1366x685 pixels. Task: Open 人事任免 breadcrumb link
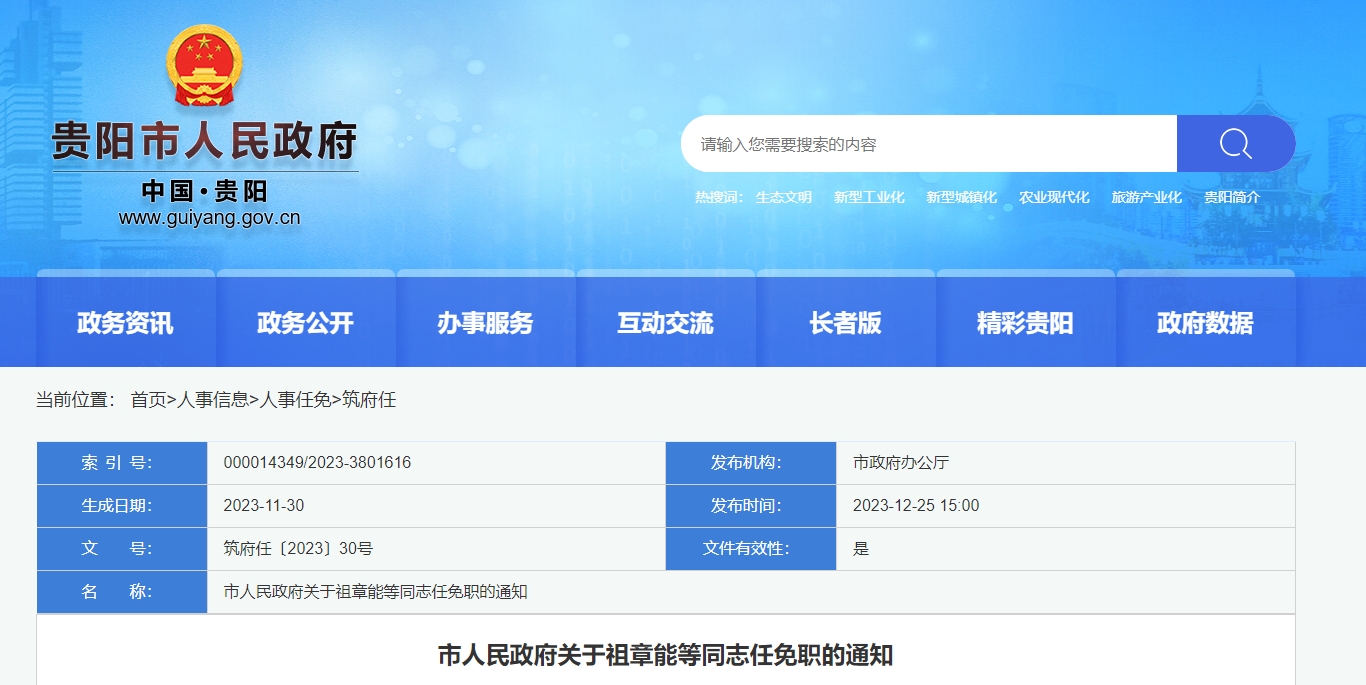[x=295, y=400]
